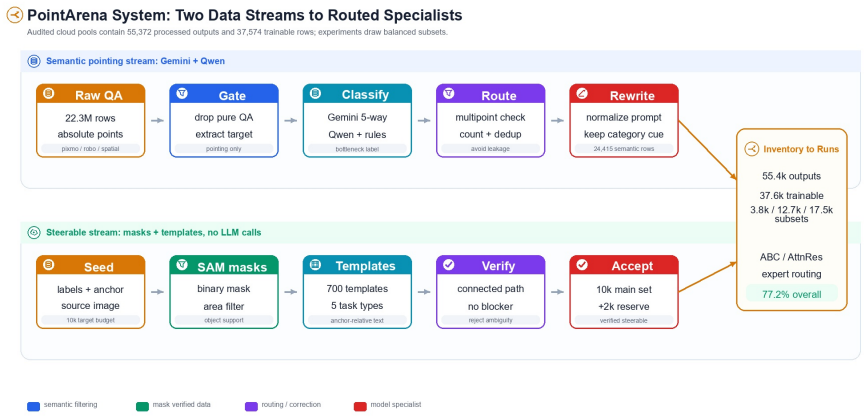The image size is (867, 418).
Task: Click the icon next to Inventory to Runs
Action: click(751, 149)
